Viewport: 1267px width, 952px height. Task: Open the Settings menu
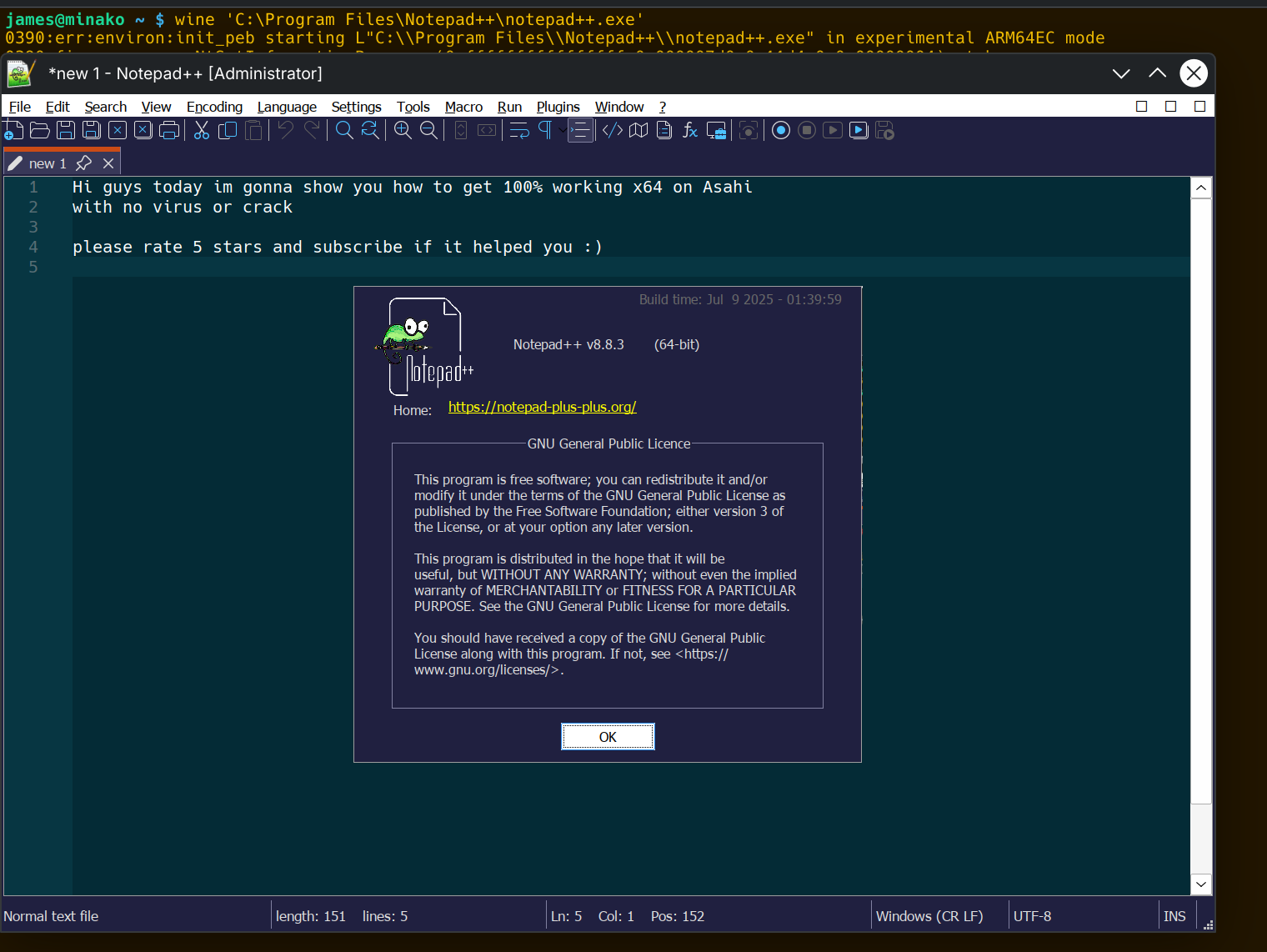click(356, 107)
